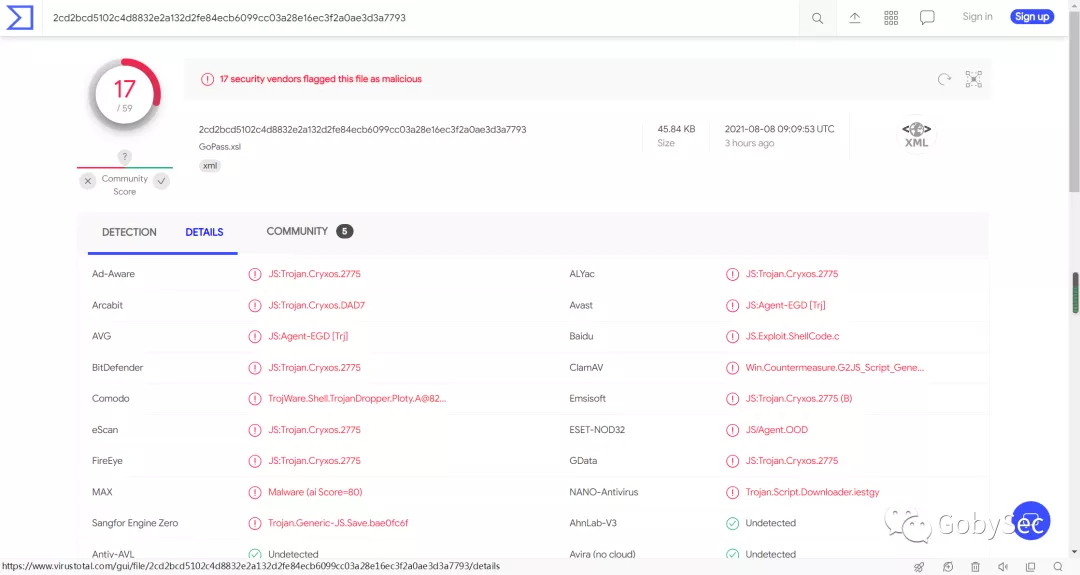Click the trash icon in status bar

975,567
